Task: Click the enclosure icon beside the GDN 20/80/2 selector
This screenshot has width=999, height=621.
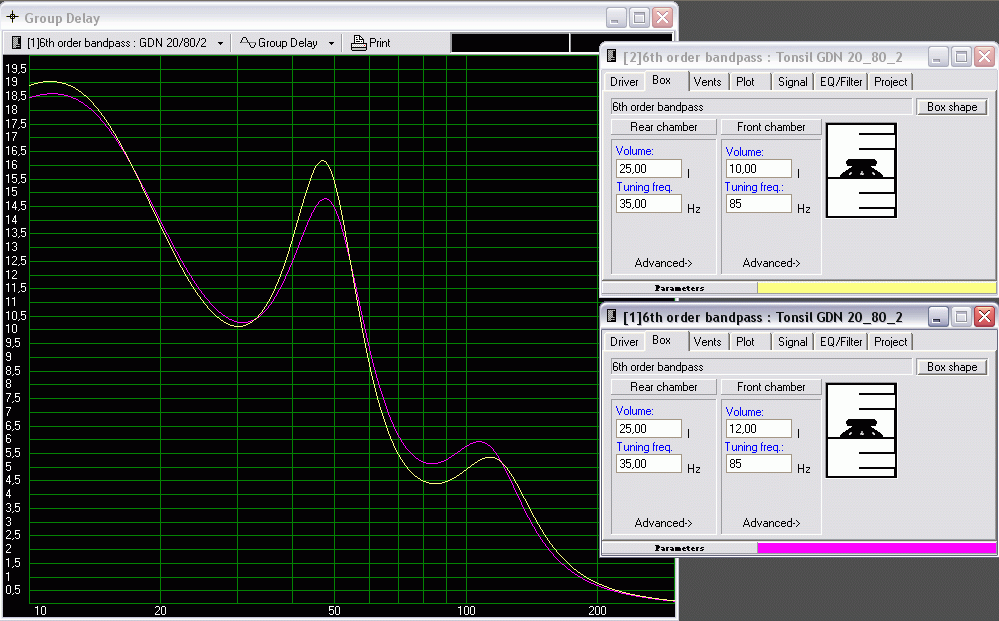Action: tap(17, 43)
